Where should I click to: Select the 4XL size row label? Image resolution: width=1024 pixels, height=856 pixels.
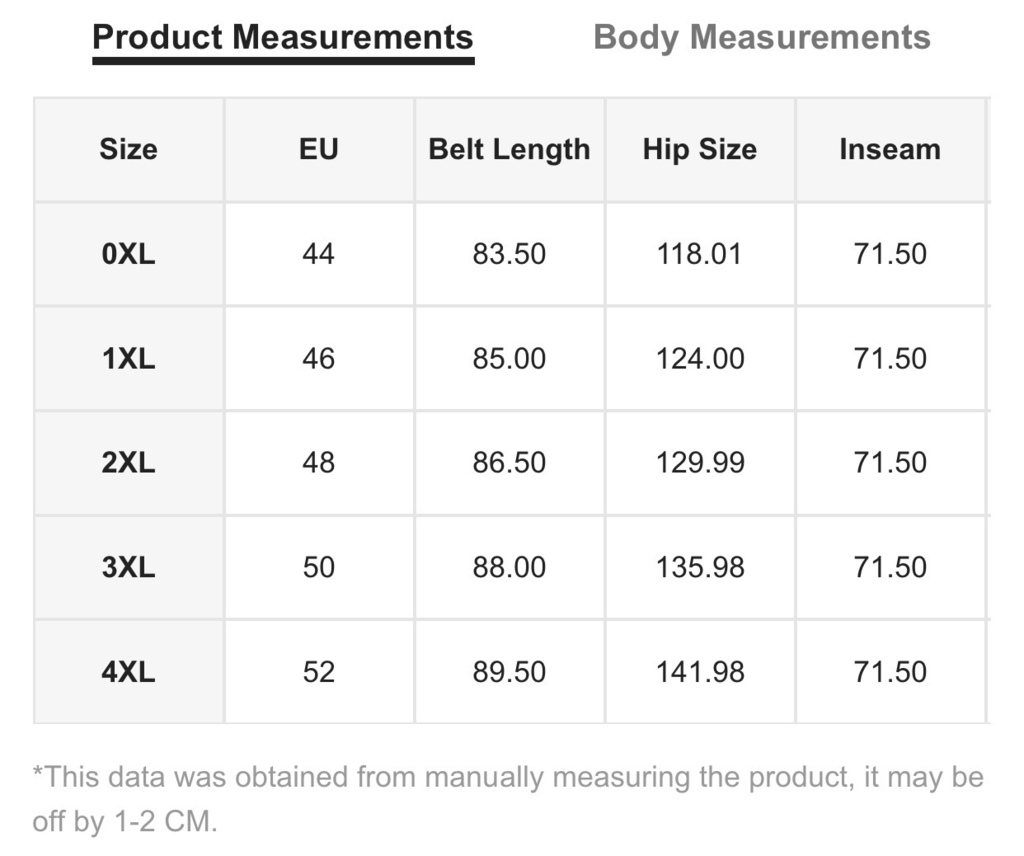coord(129,671)
